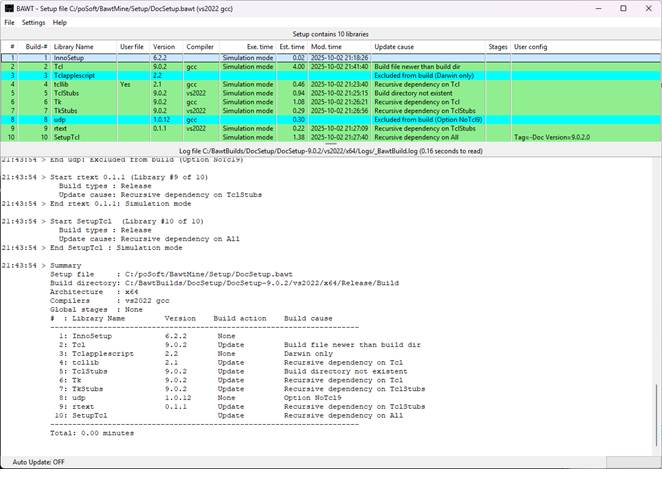Click the Compiler column header
The image size is (662, 477).
coord(200,47)
